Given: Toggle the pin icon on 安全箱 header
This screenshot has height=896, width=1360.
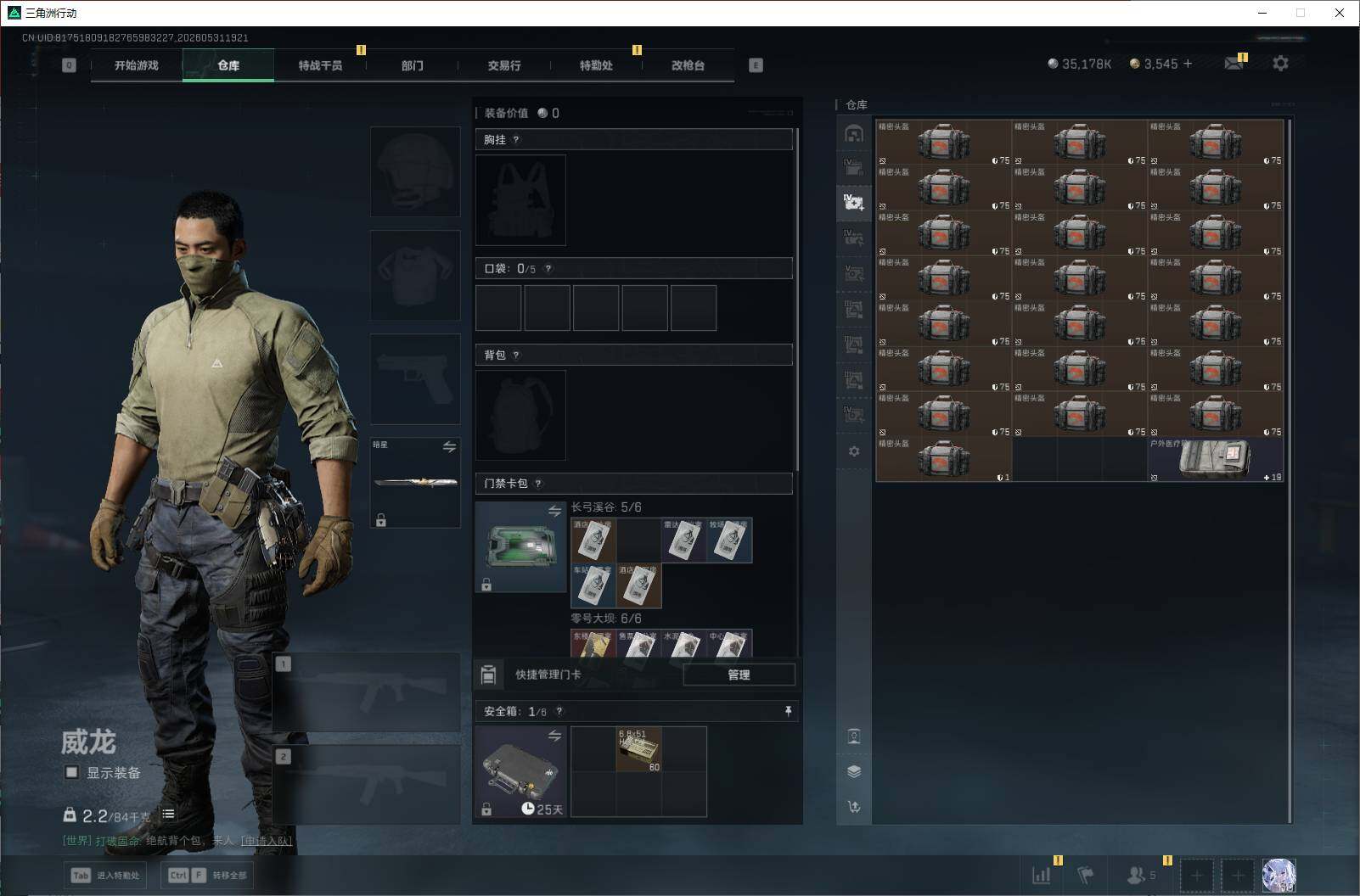Looking at the screenshot, I should pyautogui.click(x=788, y=711).
